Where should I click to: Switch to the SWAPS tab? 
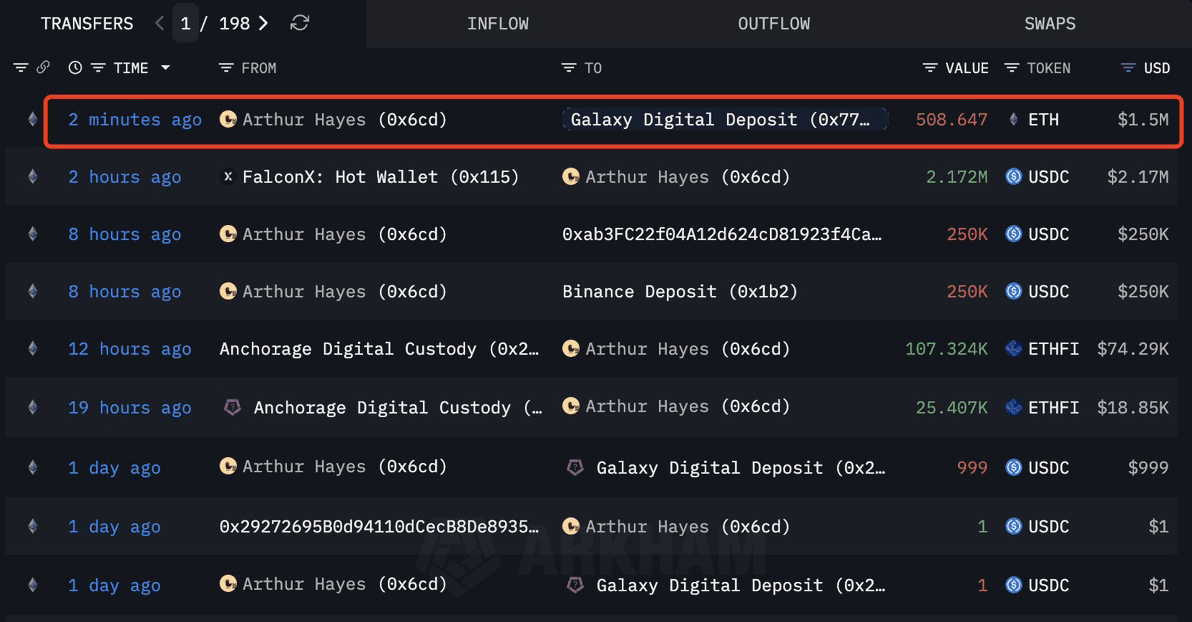1050,24
